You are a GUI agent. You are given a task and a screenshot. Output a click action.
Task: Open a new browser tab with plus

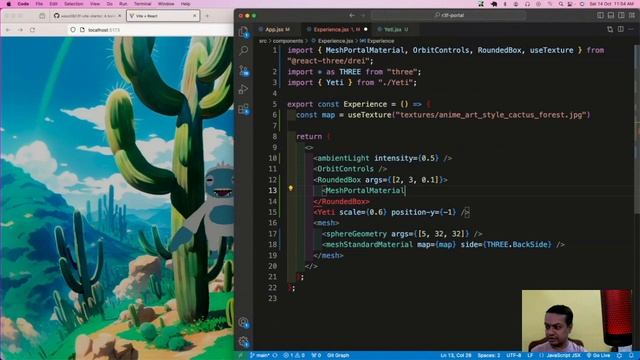click(207, 16)
